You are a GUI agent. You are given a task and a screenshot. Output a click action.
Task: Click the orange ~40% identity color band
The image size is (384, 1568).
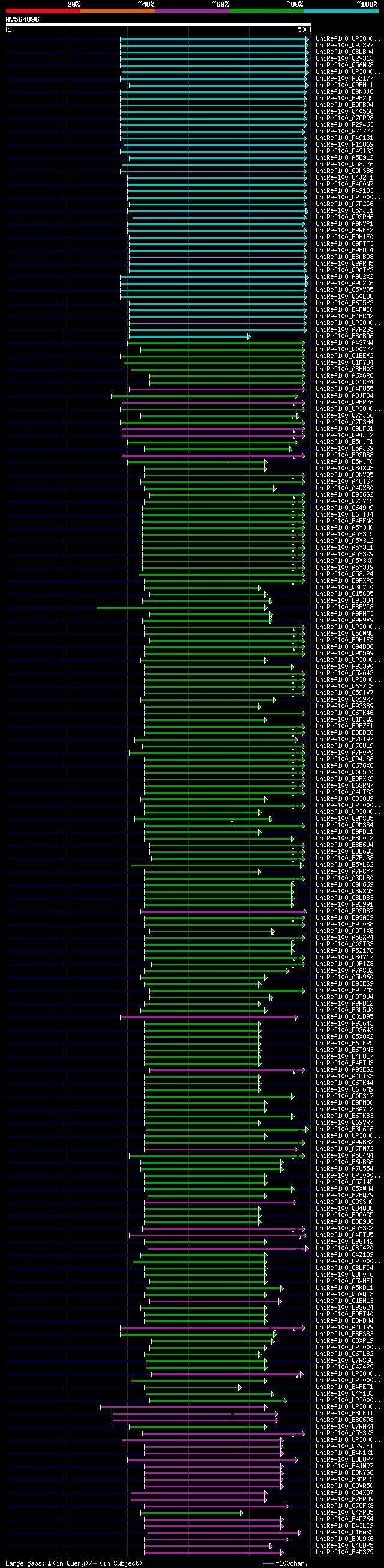117,11
